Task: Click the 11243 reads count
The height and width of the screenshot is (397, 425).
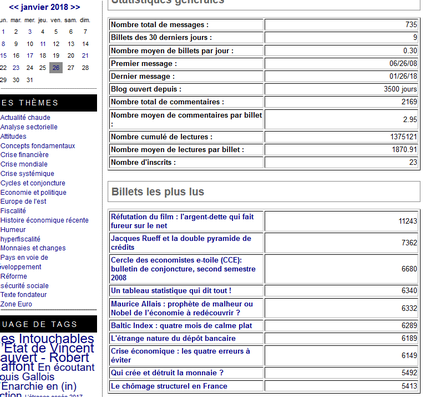Action: point(408,221)
